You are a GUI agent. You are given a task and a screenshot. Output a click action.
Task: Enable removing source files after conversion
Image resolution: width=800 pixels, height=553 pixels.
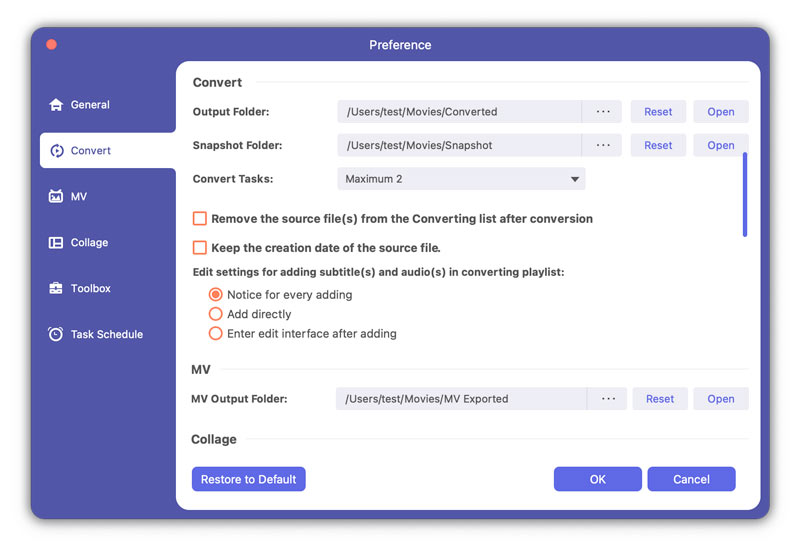(x=200, y=219)
